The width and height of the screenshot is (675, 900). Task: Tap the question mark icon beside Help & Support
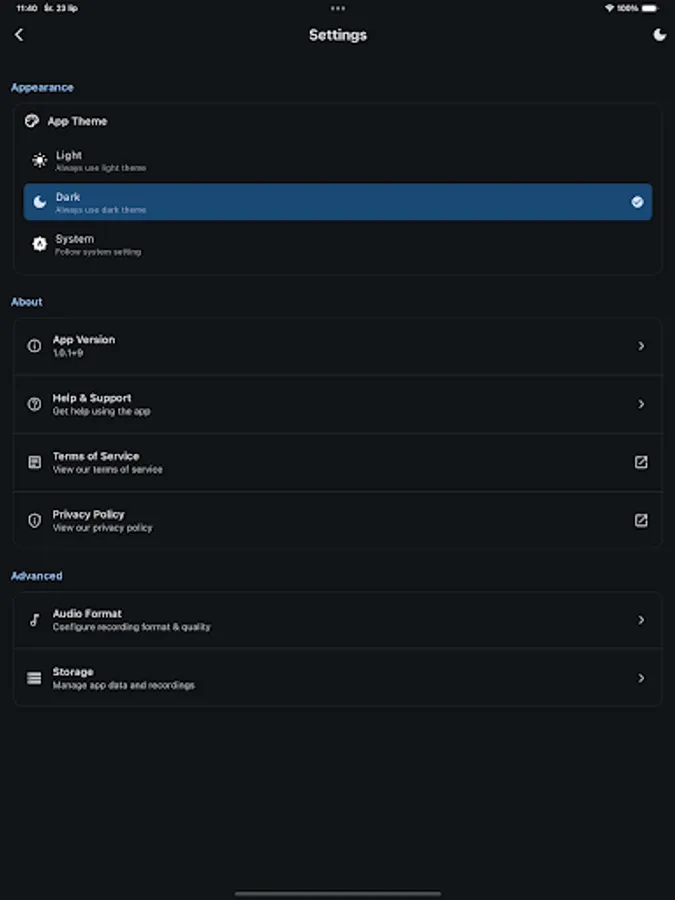coord(33,404)
